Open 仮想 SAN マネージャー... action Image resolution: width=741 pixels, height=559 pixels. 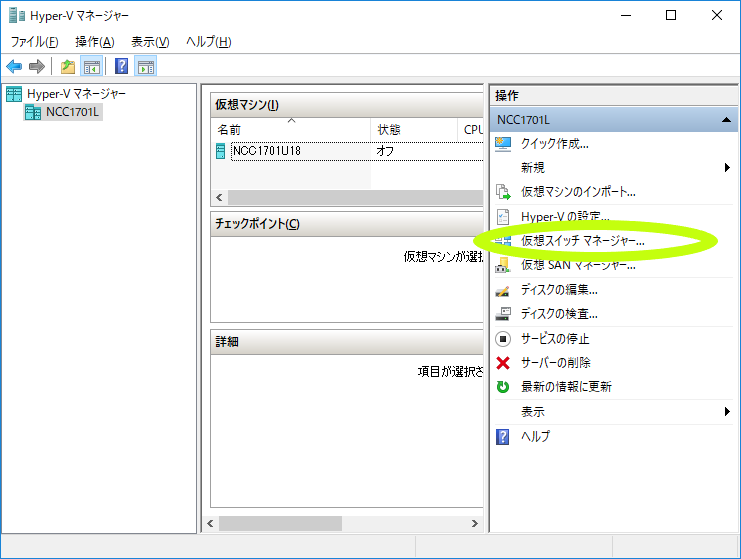click(578, 265)
